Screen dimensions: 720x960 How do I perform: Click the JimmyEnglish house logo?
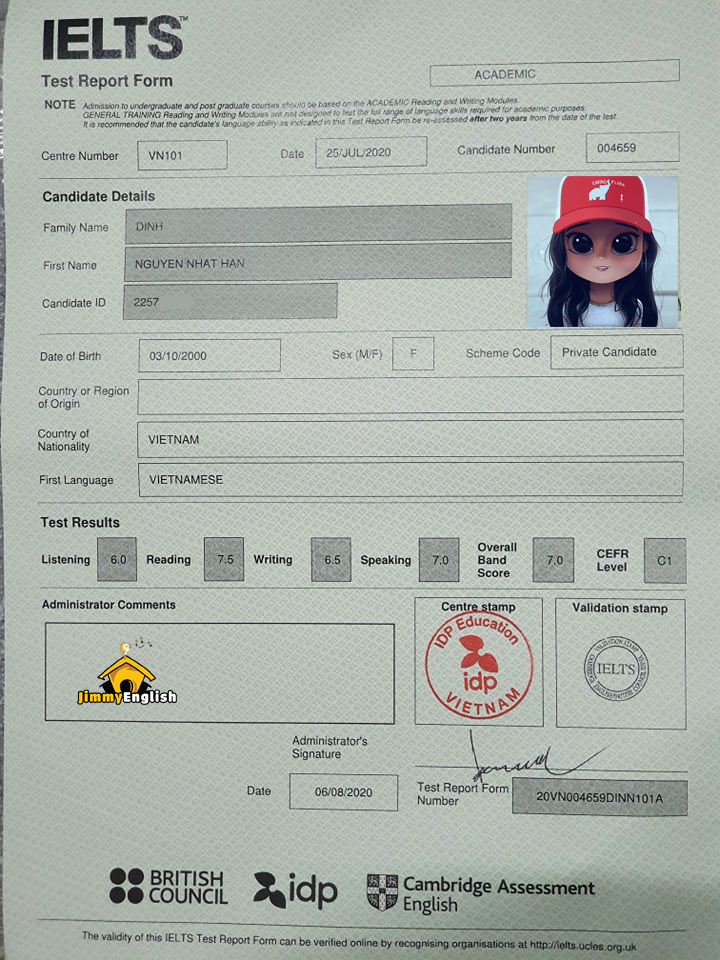(127, 673)
